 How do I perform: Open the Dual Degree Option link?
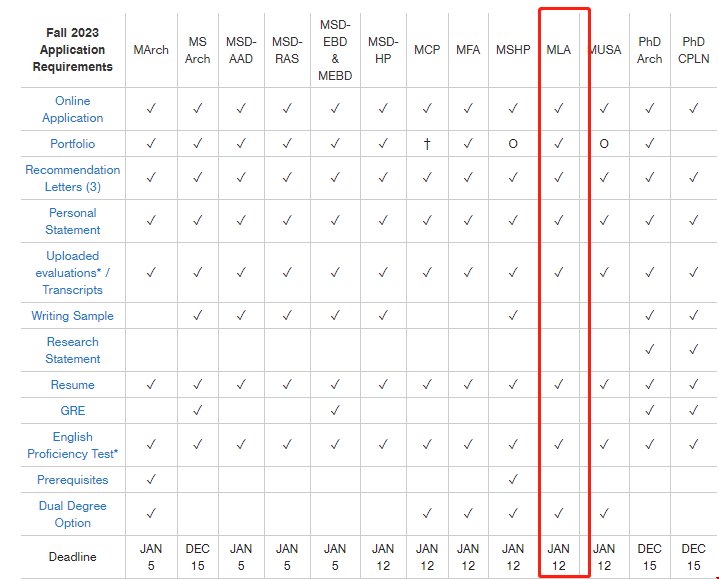coord(72,514)
